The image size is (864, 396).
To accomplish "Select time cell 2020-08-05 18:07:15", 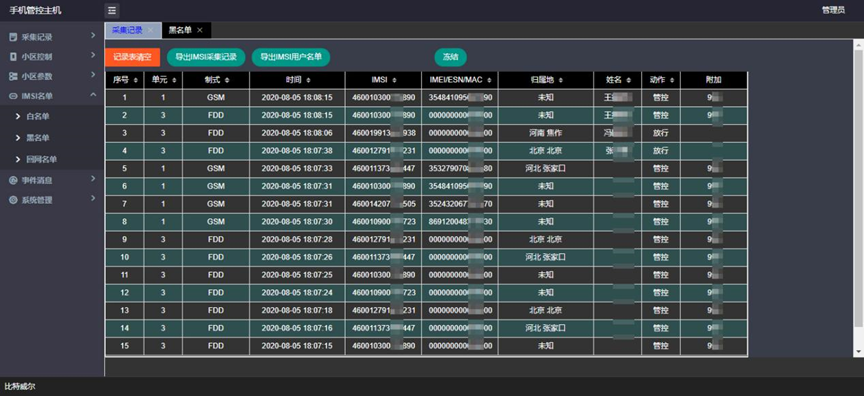I will point(297,346).
